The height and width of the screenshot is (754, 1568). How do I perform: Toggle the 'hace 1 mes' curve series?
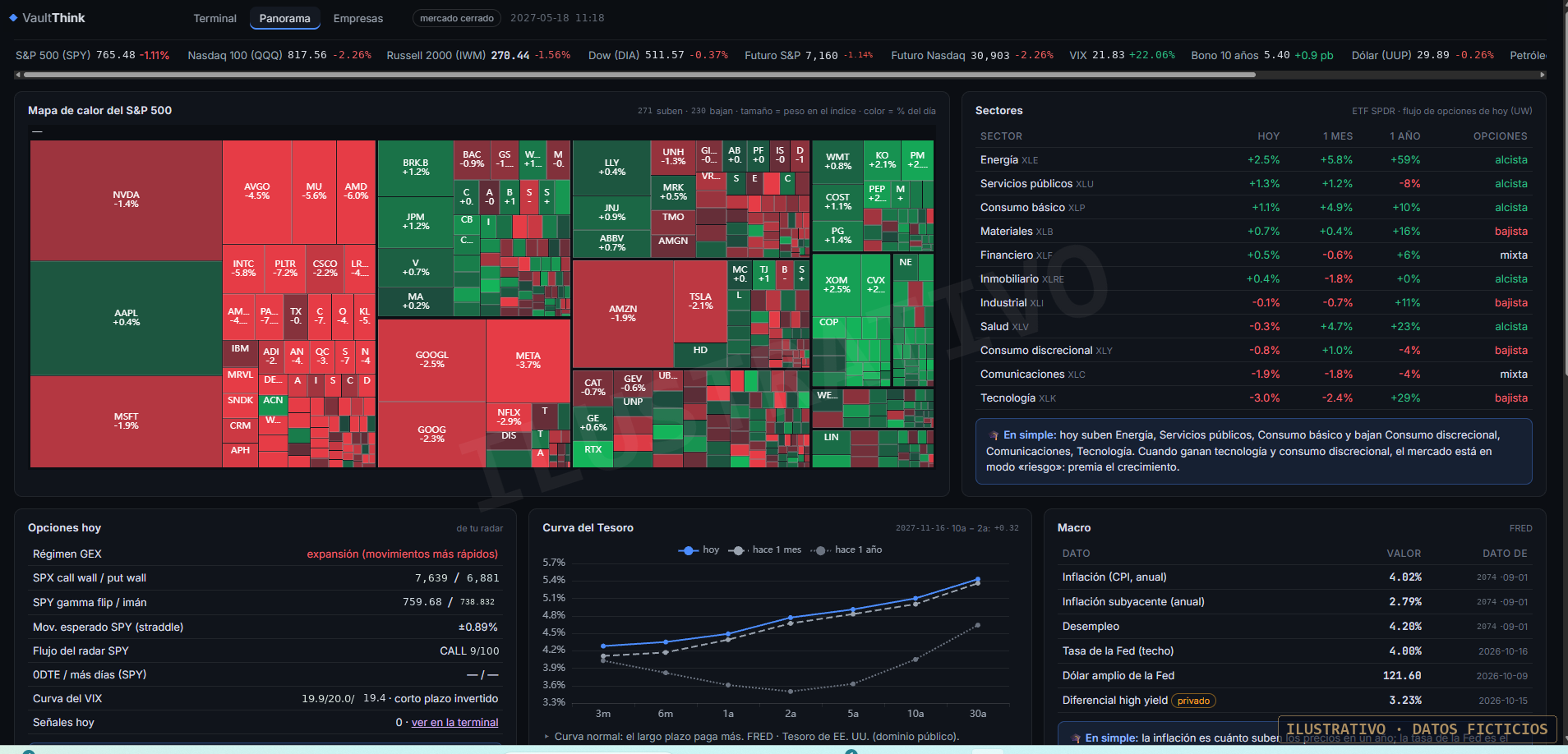[765, 549]
